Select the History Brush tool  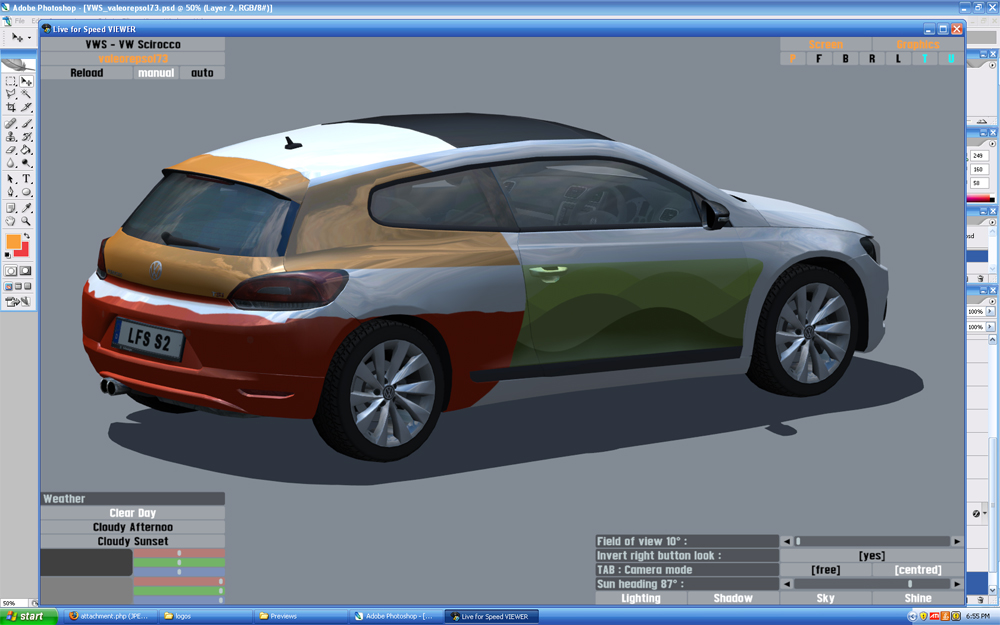(26, 136)
